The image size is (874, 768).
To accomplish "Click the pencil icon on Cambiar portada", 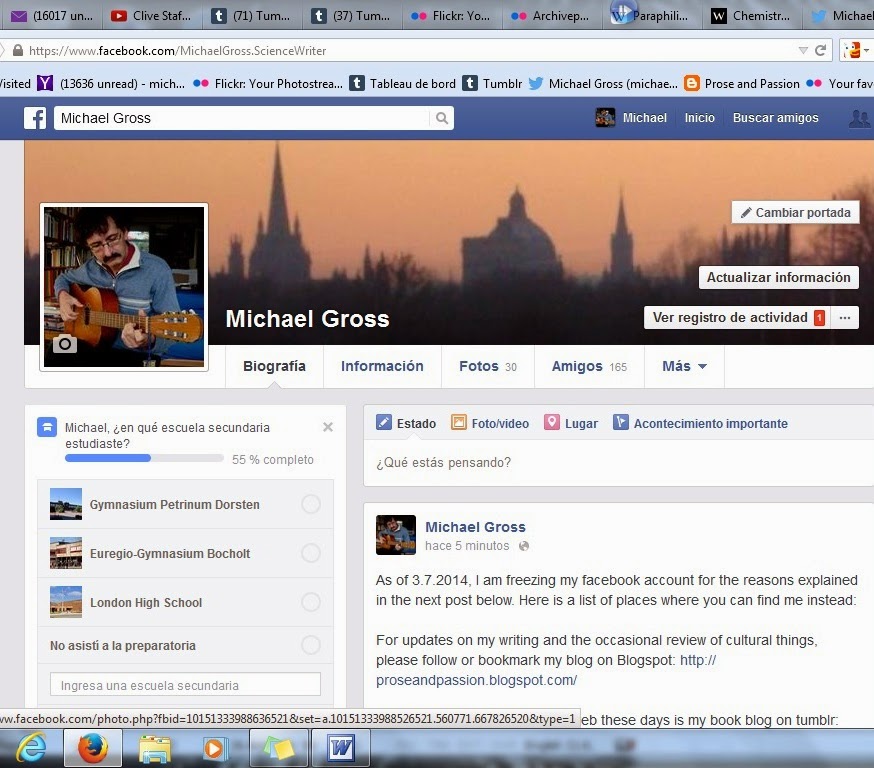I will (x=746, y=212).
